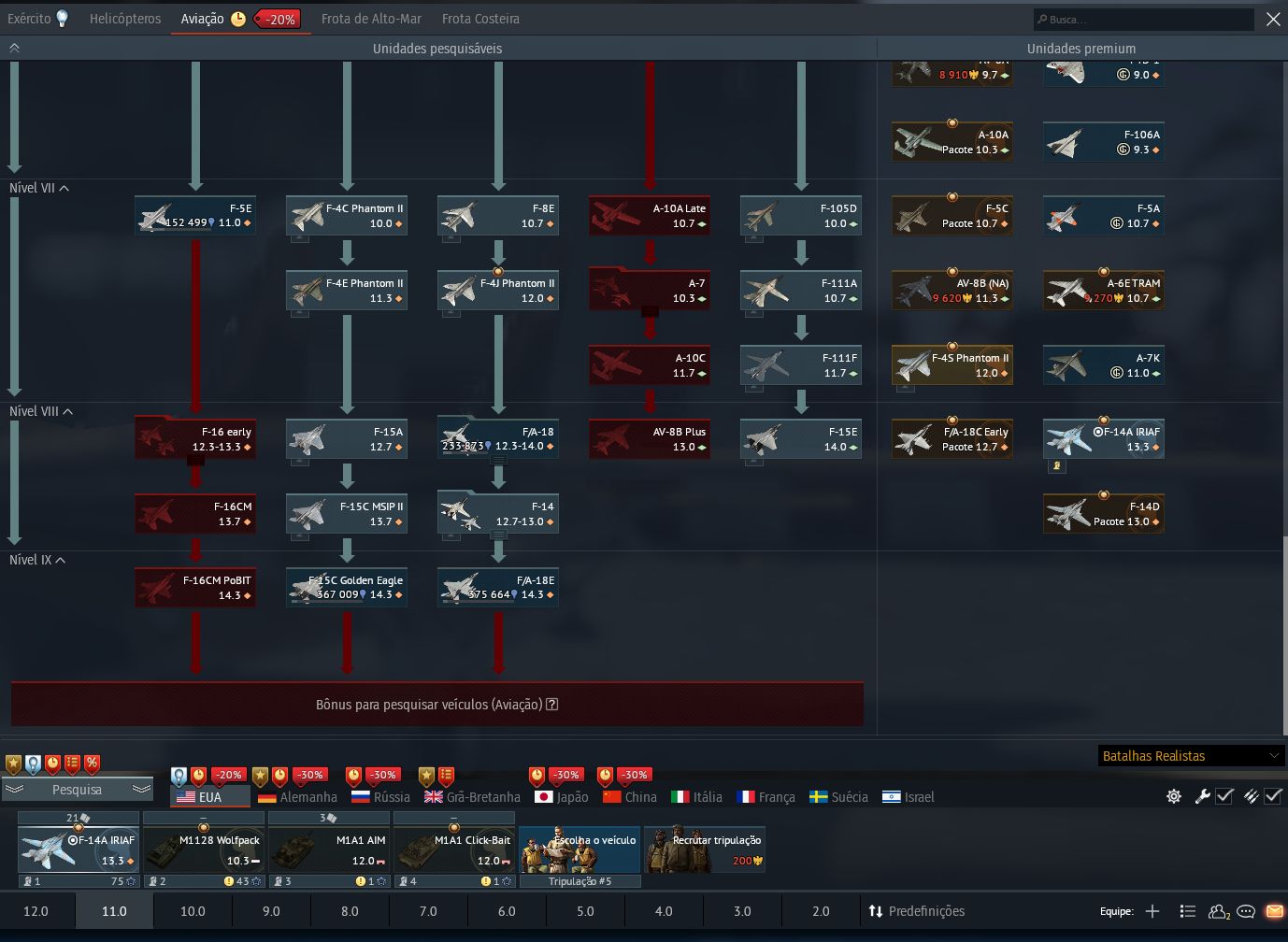Open the Frota Costeira tab

click(480, 19)
